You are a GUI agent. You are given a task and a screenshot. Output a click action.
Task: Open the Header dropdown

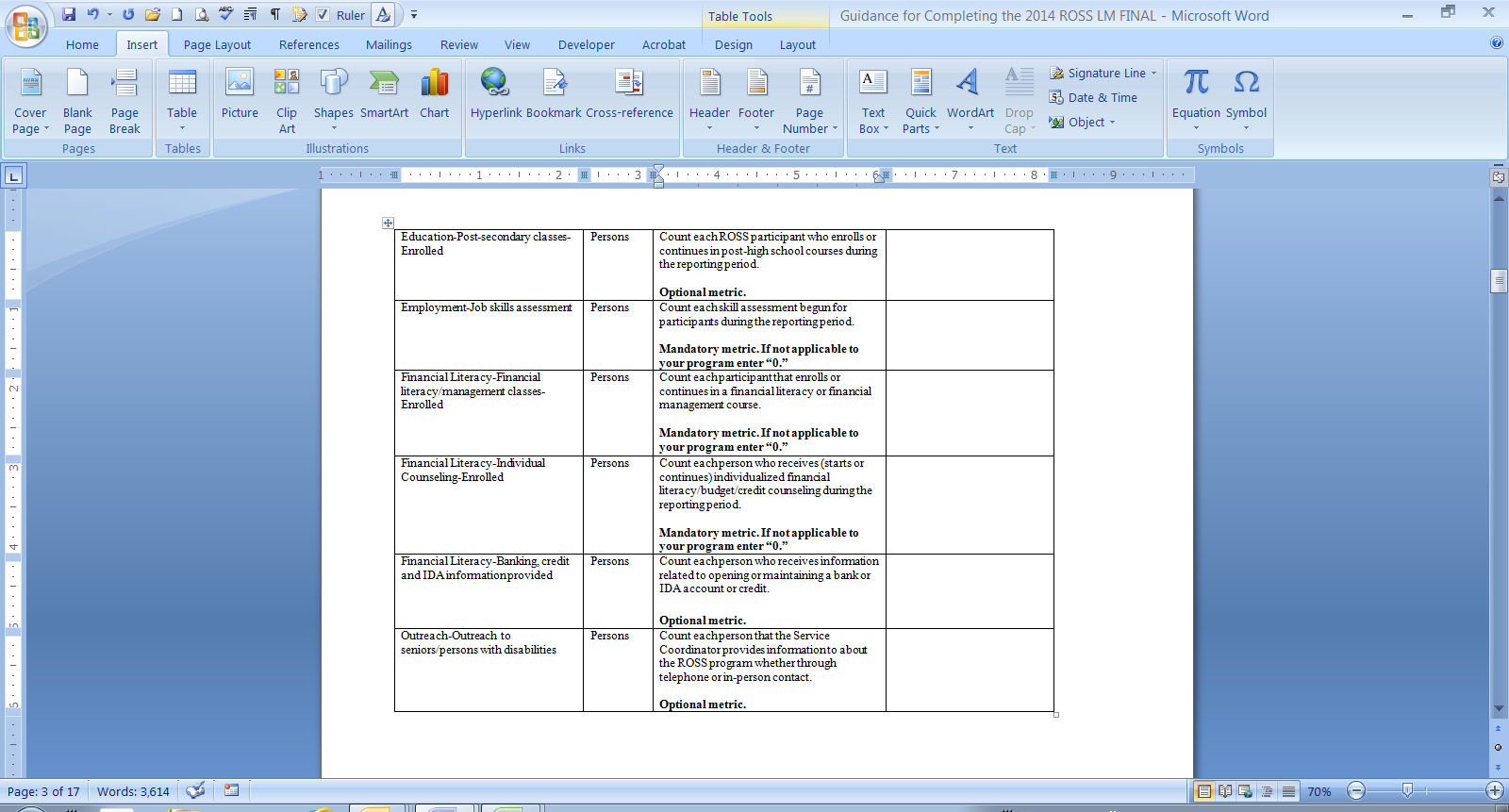[709, 101]
